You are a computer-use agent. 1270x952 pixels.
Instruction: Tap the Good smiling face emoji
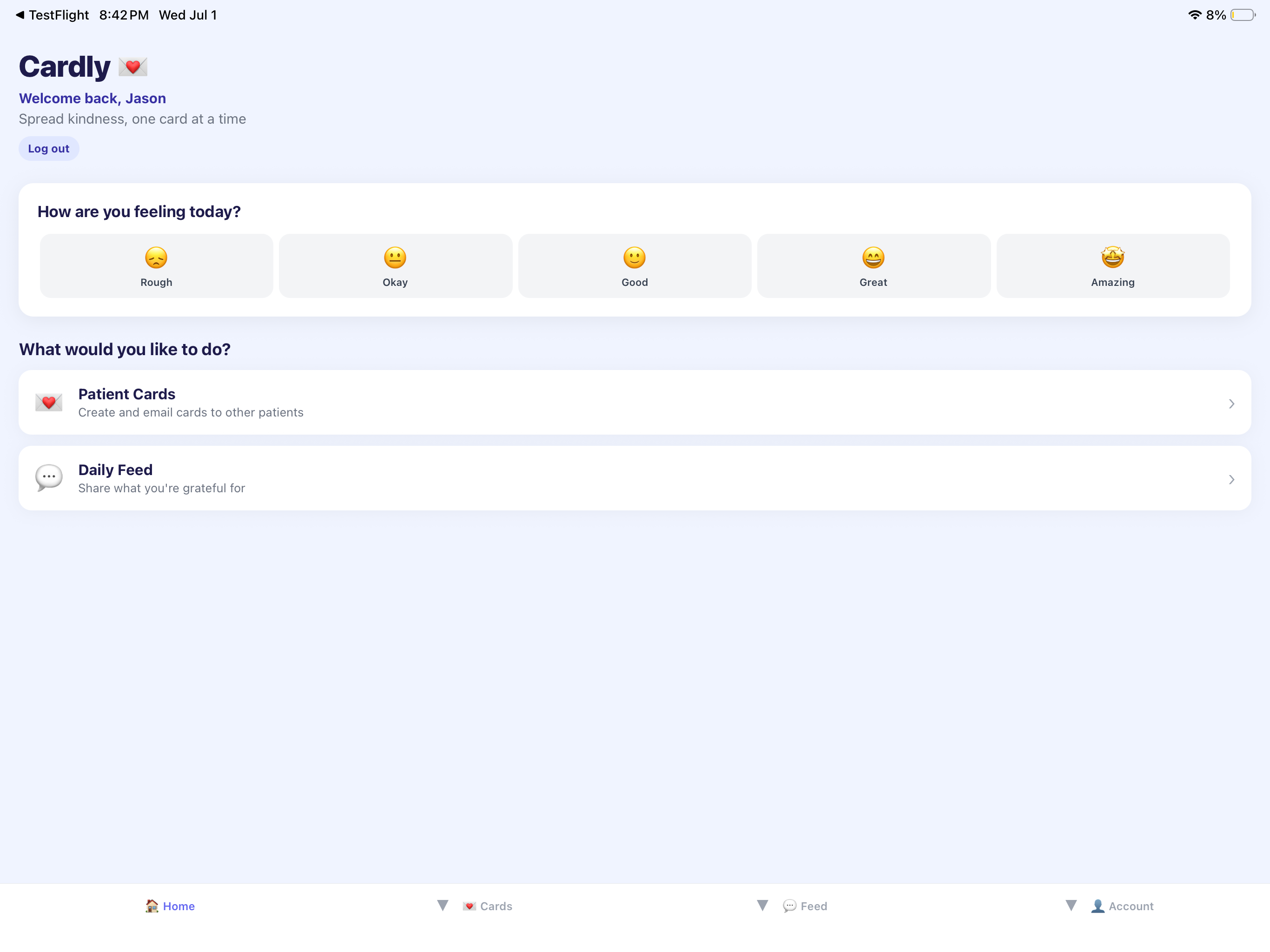(635, 258)
